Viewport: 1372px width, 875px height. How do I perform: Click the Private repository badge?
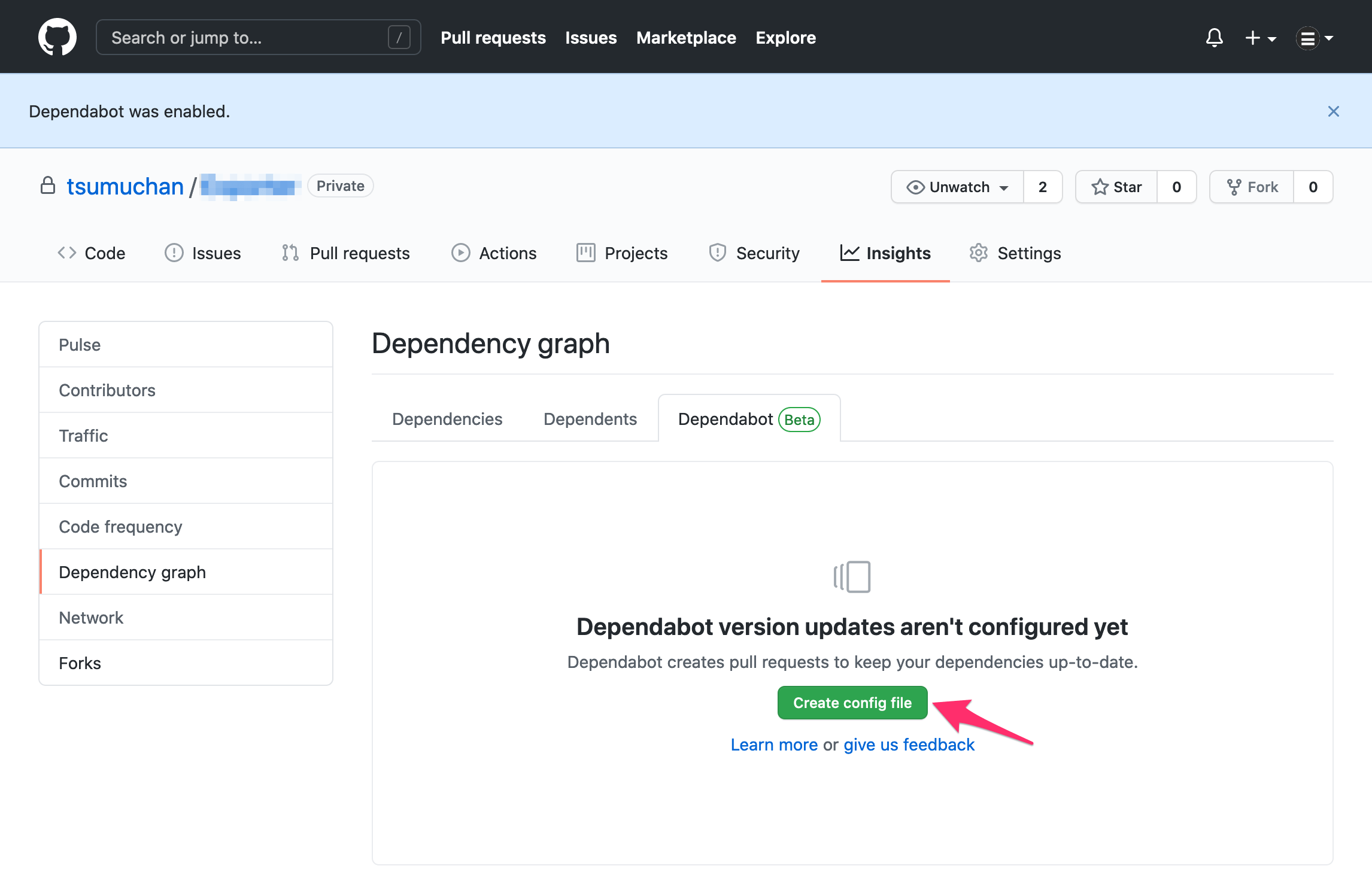click(x=340, y=186)
